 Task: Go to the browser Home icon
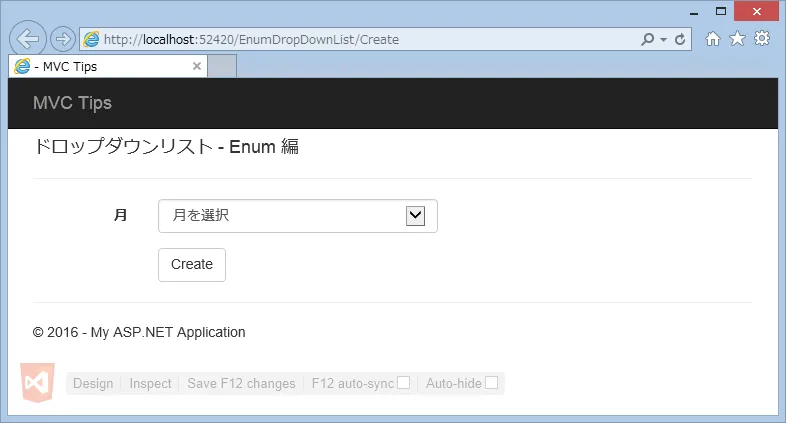click(713, 39)
